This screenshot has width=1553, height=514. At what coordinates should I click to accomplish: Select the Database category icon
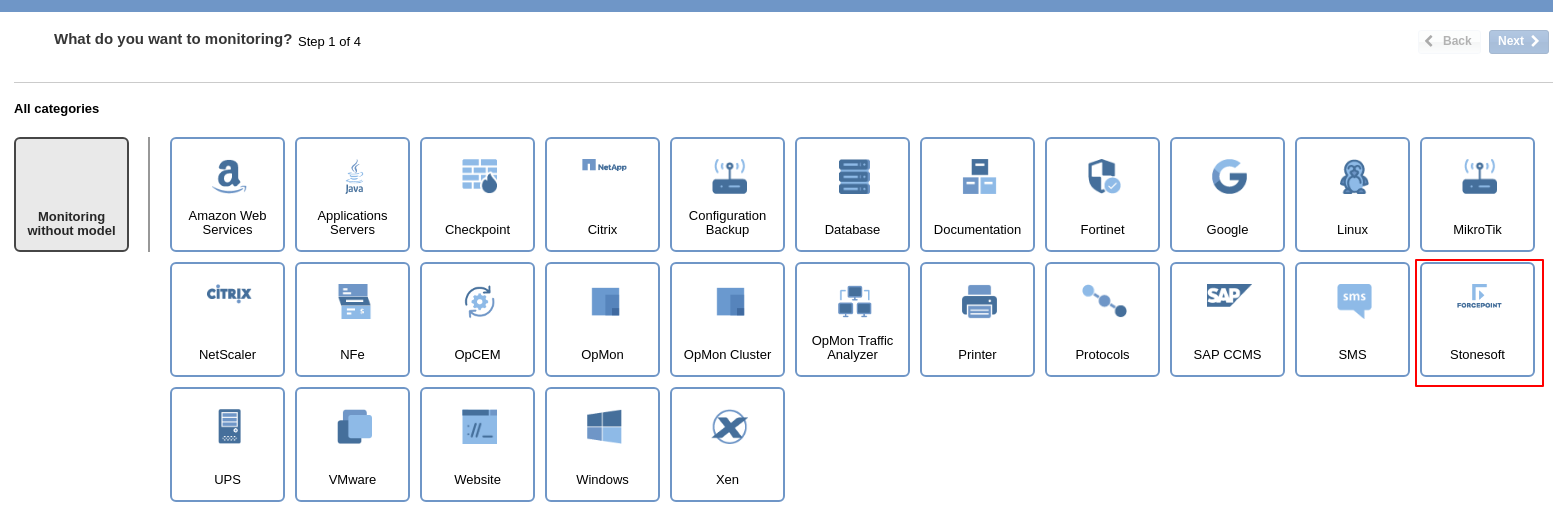coord(852,194)
